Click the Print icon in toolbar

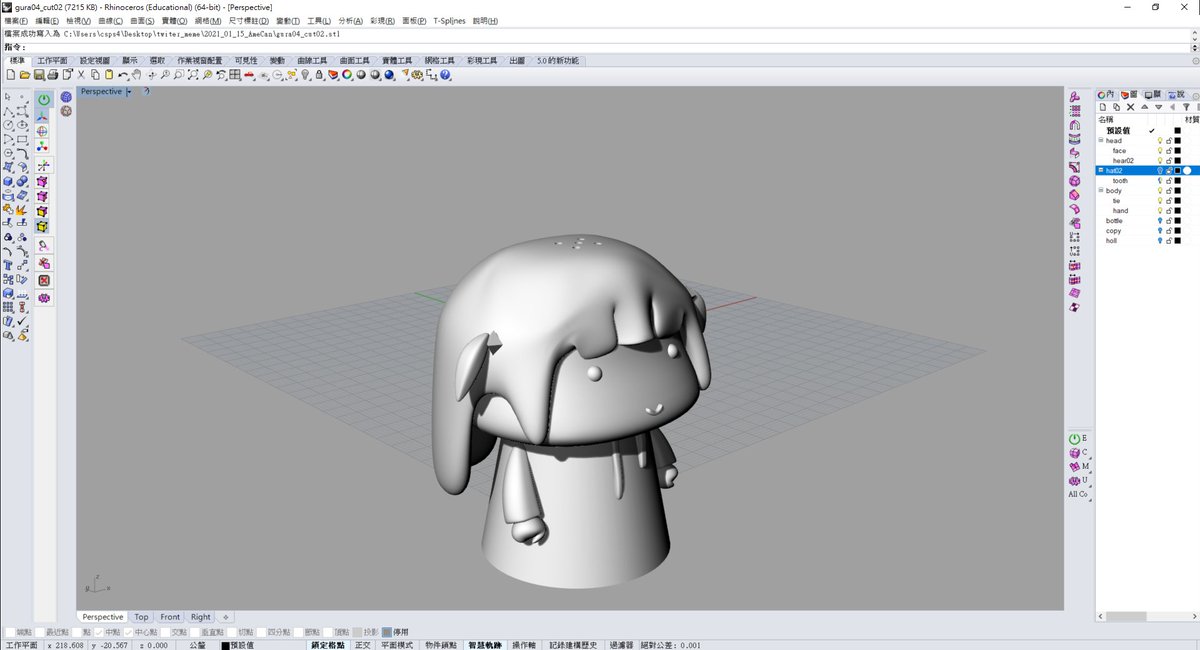52,75
